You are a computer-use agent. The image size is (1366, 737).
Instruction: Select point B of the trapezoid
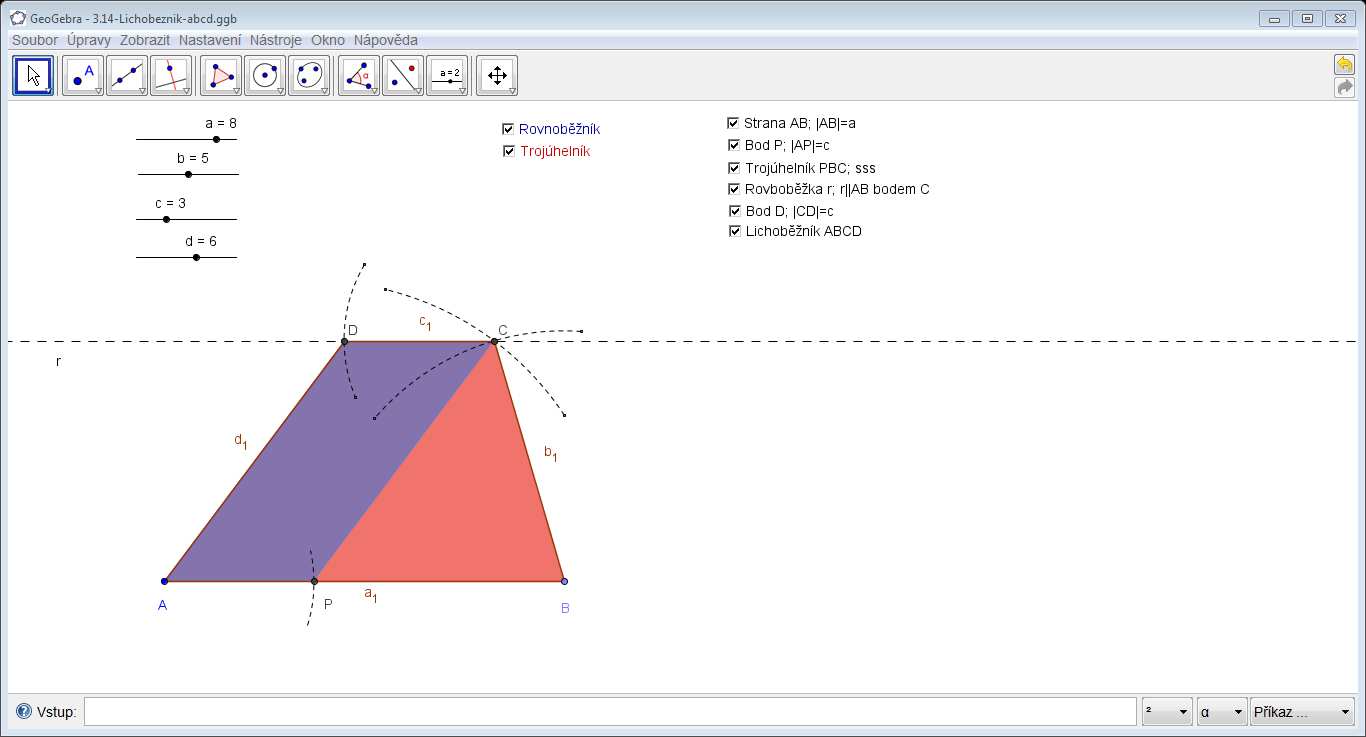[x=564, y=581]
